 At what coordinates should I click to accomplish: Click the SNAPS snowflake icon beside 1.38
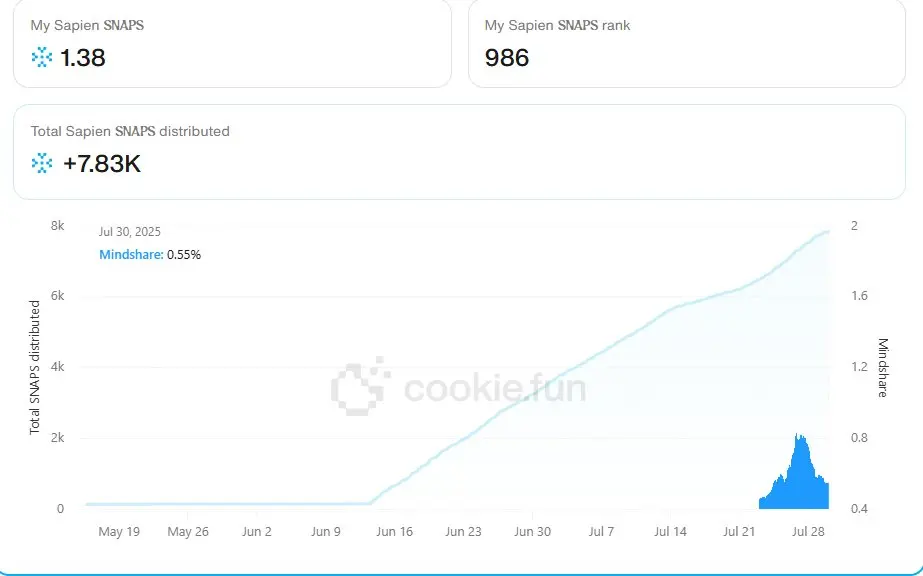[42, 58]
